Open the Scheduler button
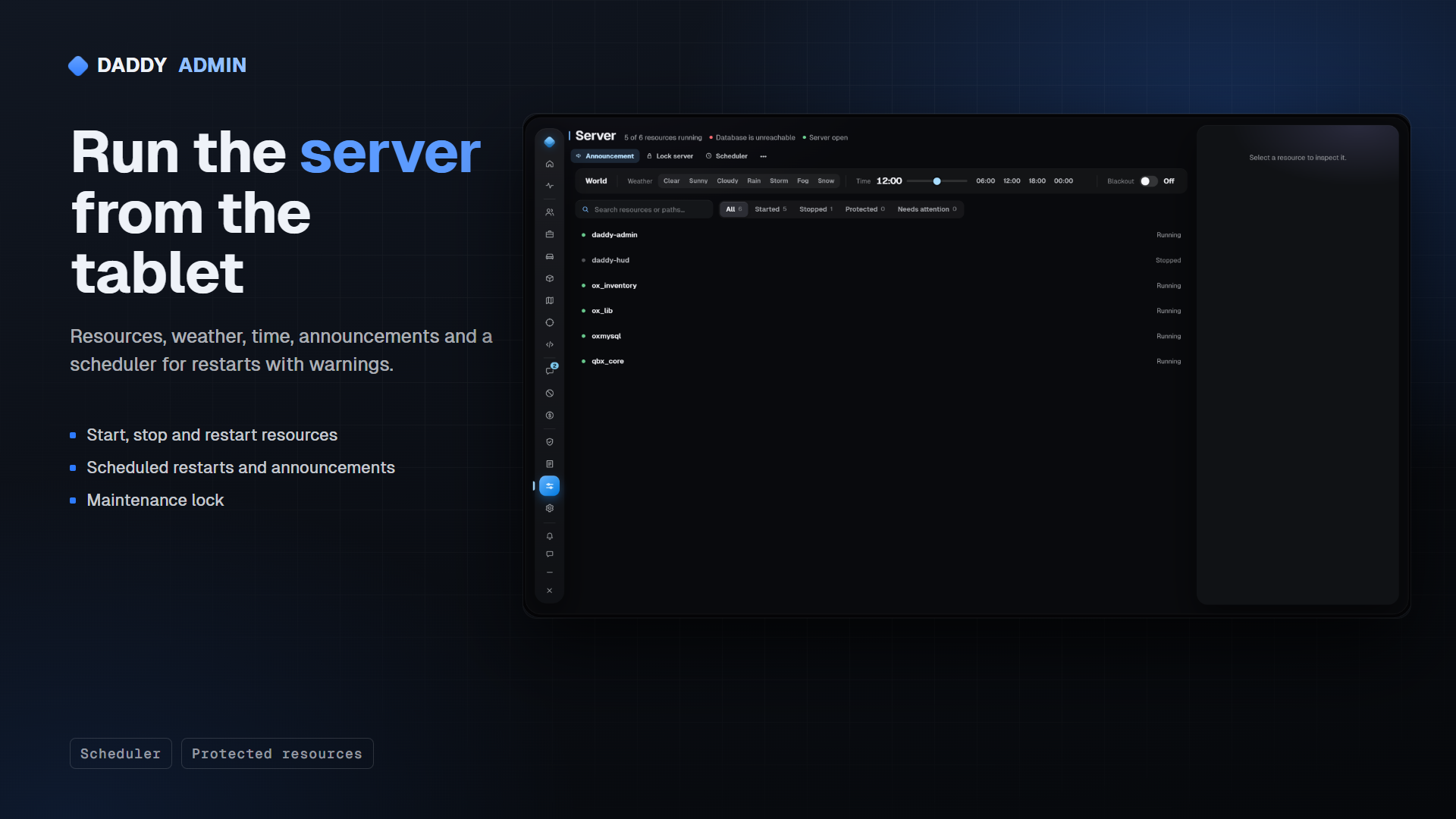This screenshot has width=1456, height=819. coord(726,156)
